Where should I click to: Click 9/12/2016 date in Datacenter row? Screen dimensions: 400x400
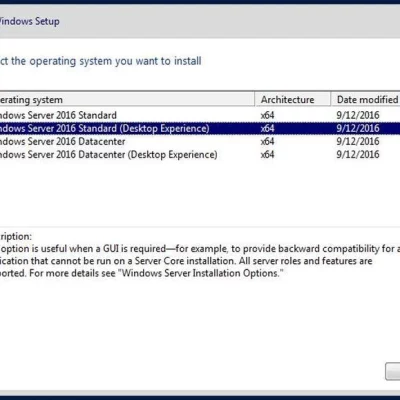coord(358,141)
